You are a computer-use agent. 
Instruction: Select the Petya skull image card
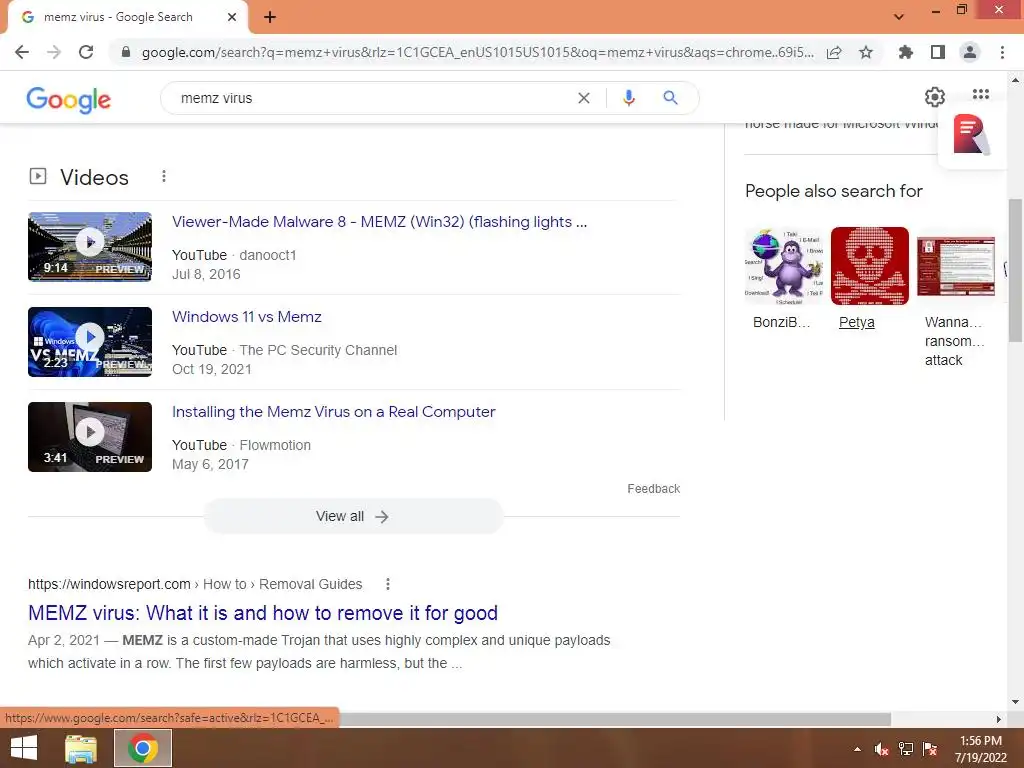click(x=870, y=266)
